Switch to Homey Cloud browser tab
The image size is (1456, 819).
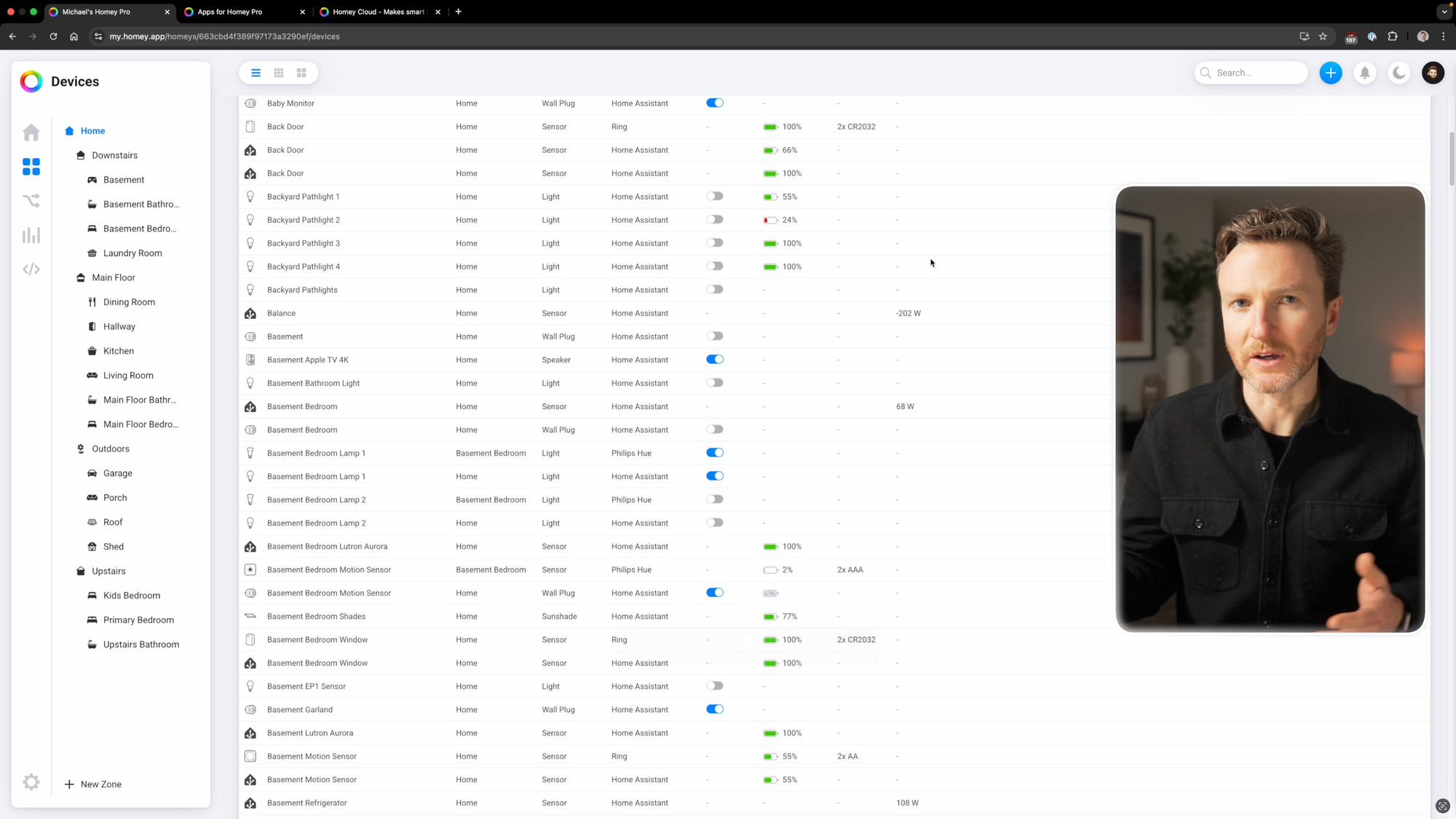(378, 12)
